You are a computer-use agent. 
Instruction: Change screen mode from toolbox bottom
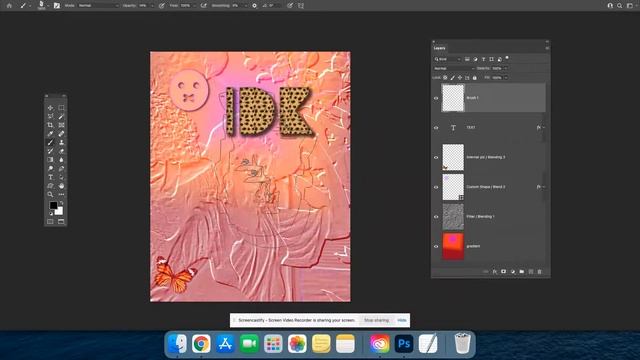(x=61, y=221)
